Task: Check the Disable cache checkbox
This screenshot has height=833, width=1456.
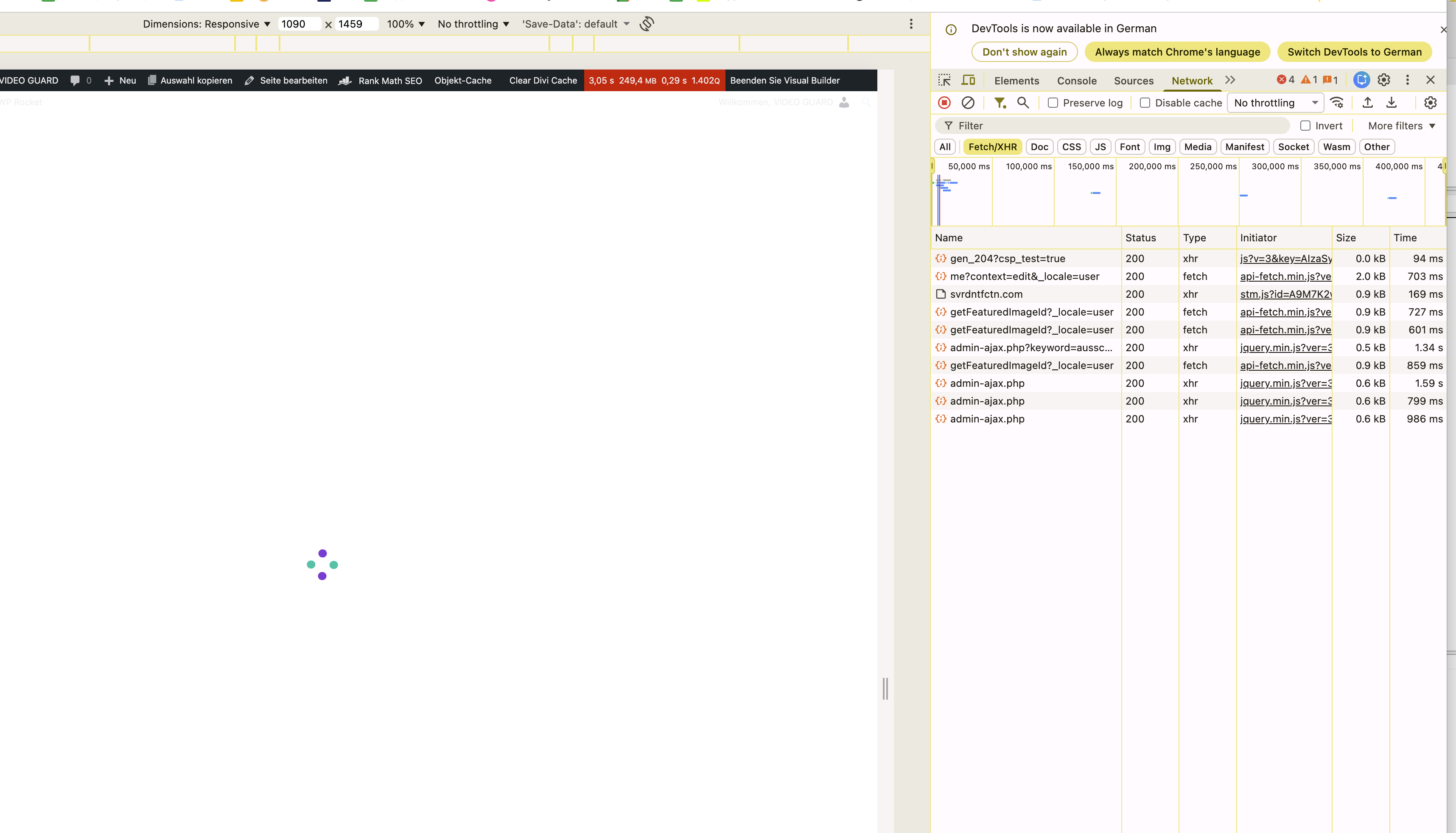Action: 1145,103
